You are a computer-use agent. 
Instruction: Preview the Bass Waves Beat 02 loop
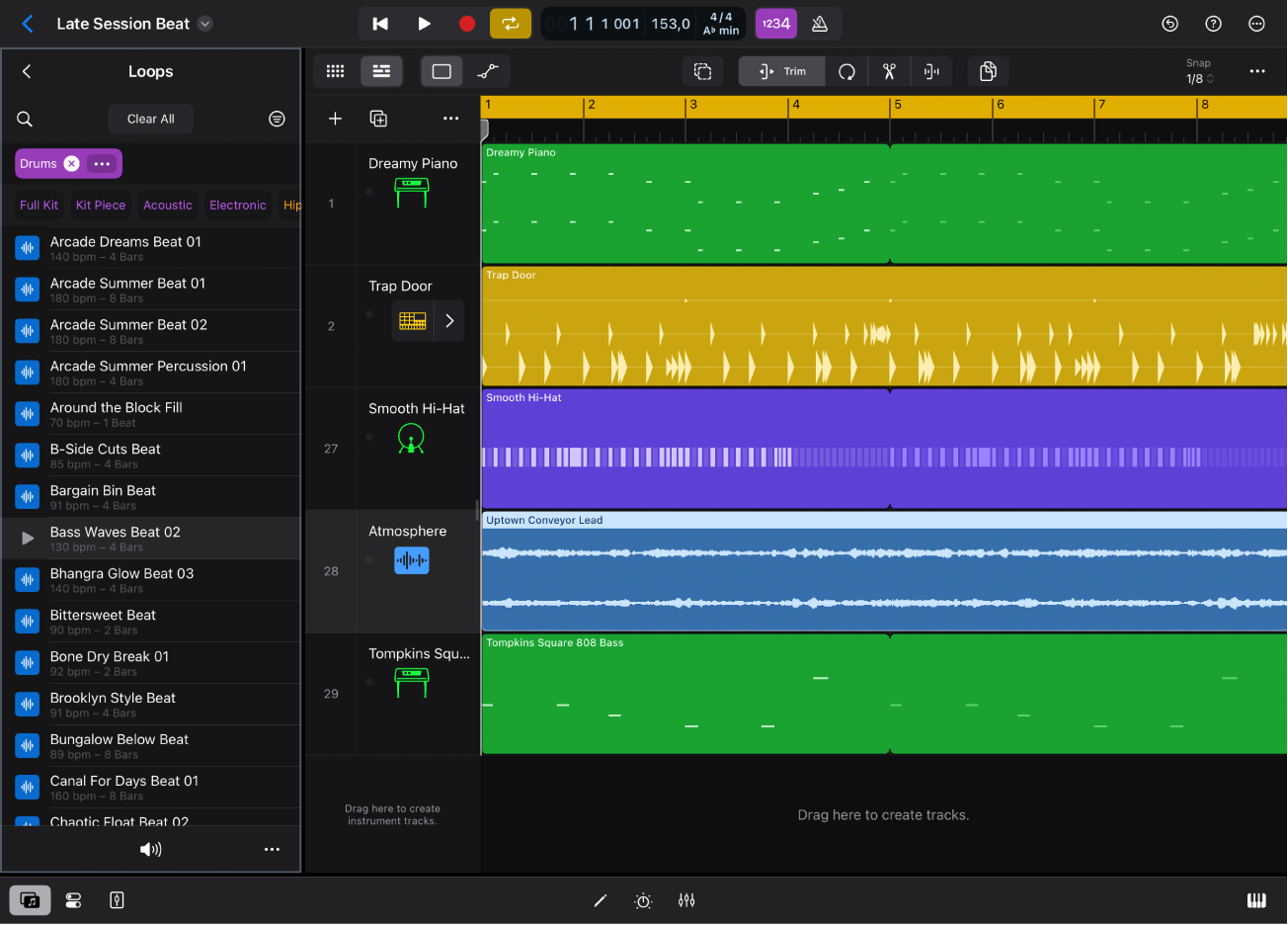click(x=27, y=538)
